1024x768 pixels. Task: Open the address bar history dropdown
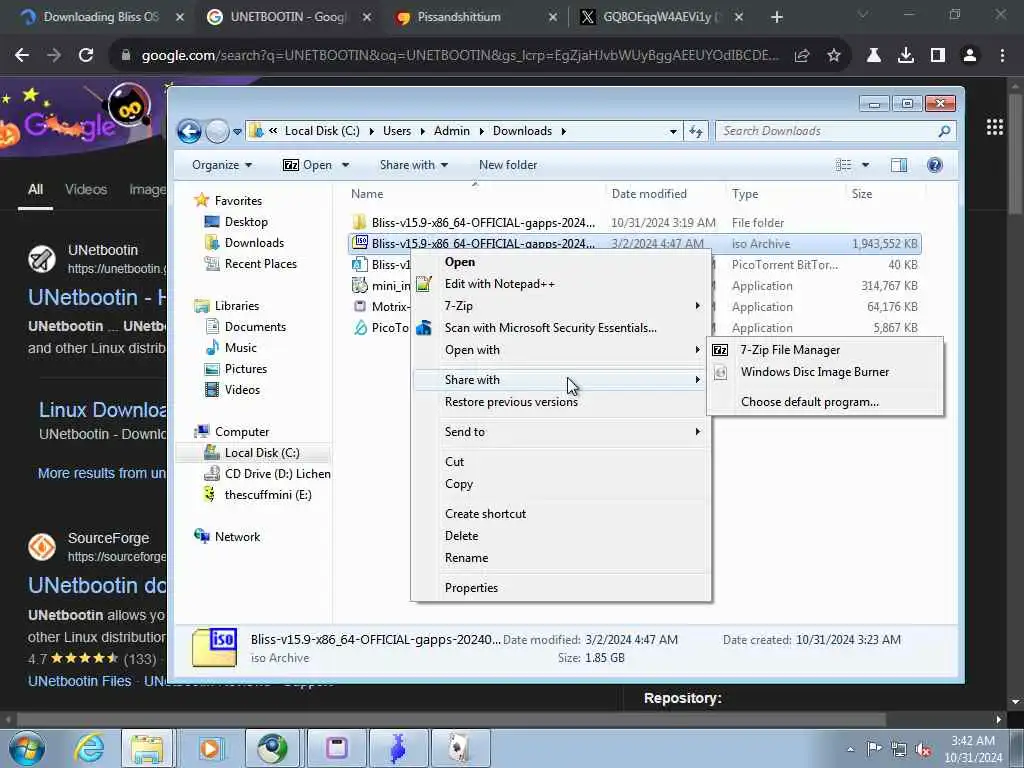(673, 131)
